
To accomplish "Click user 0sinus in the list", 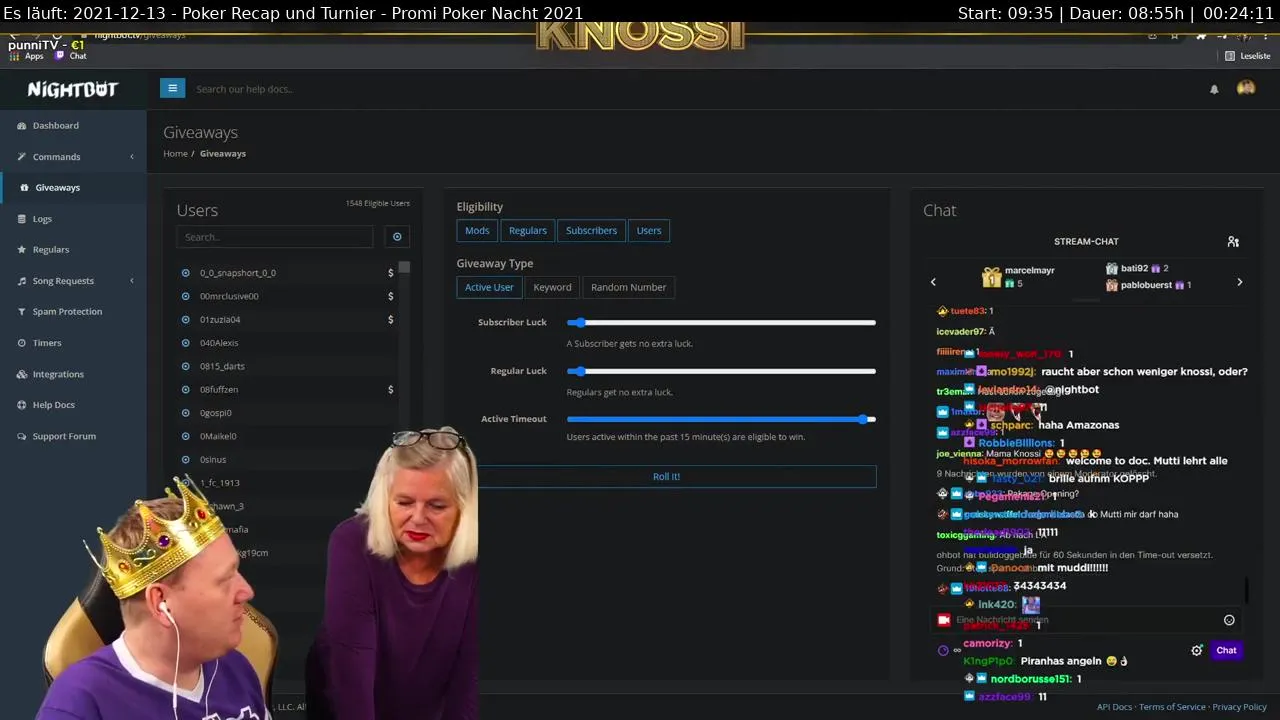I will (213, 459).
